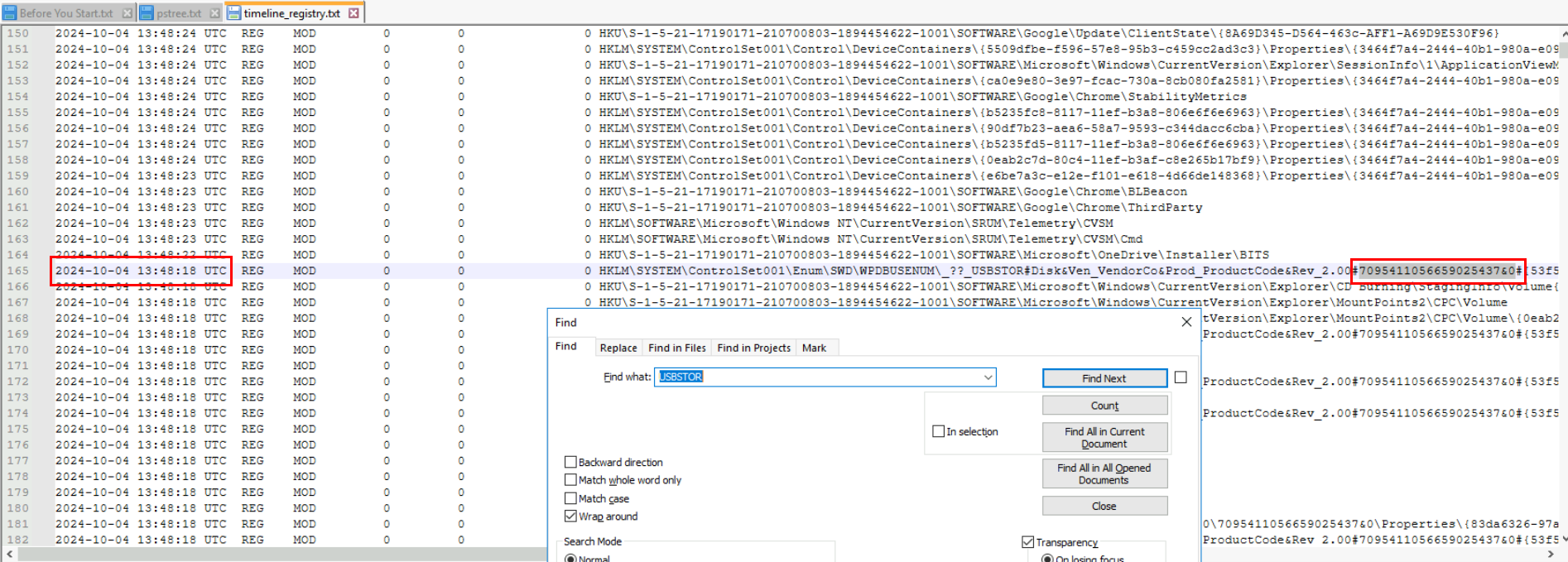Select the Normal search mode radio button
Image resolution: width=1568 pixels, height=562 pixels.
[570, 559]
